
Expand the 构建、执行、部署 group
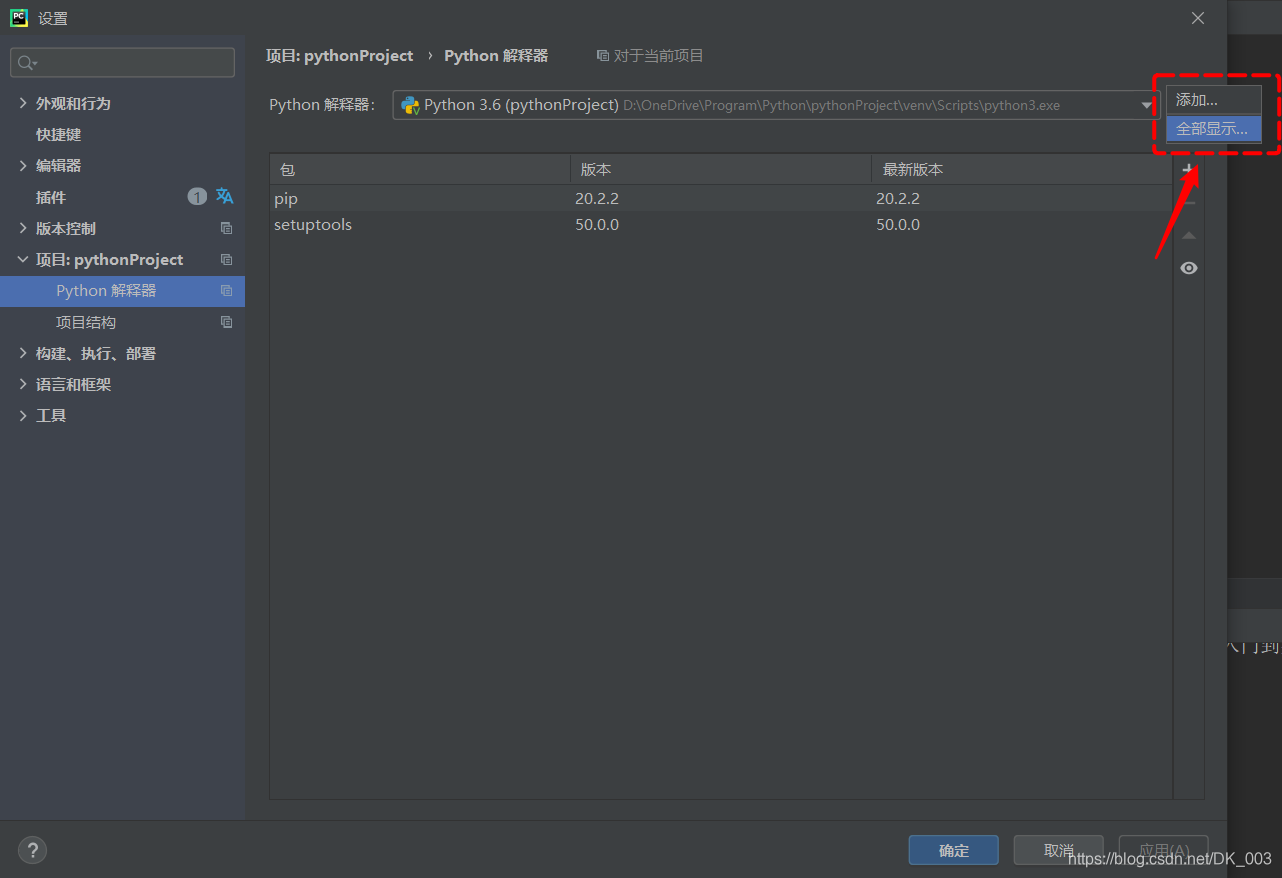23,353
